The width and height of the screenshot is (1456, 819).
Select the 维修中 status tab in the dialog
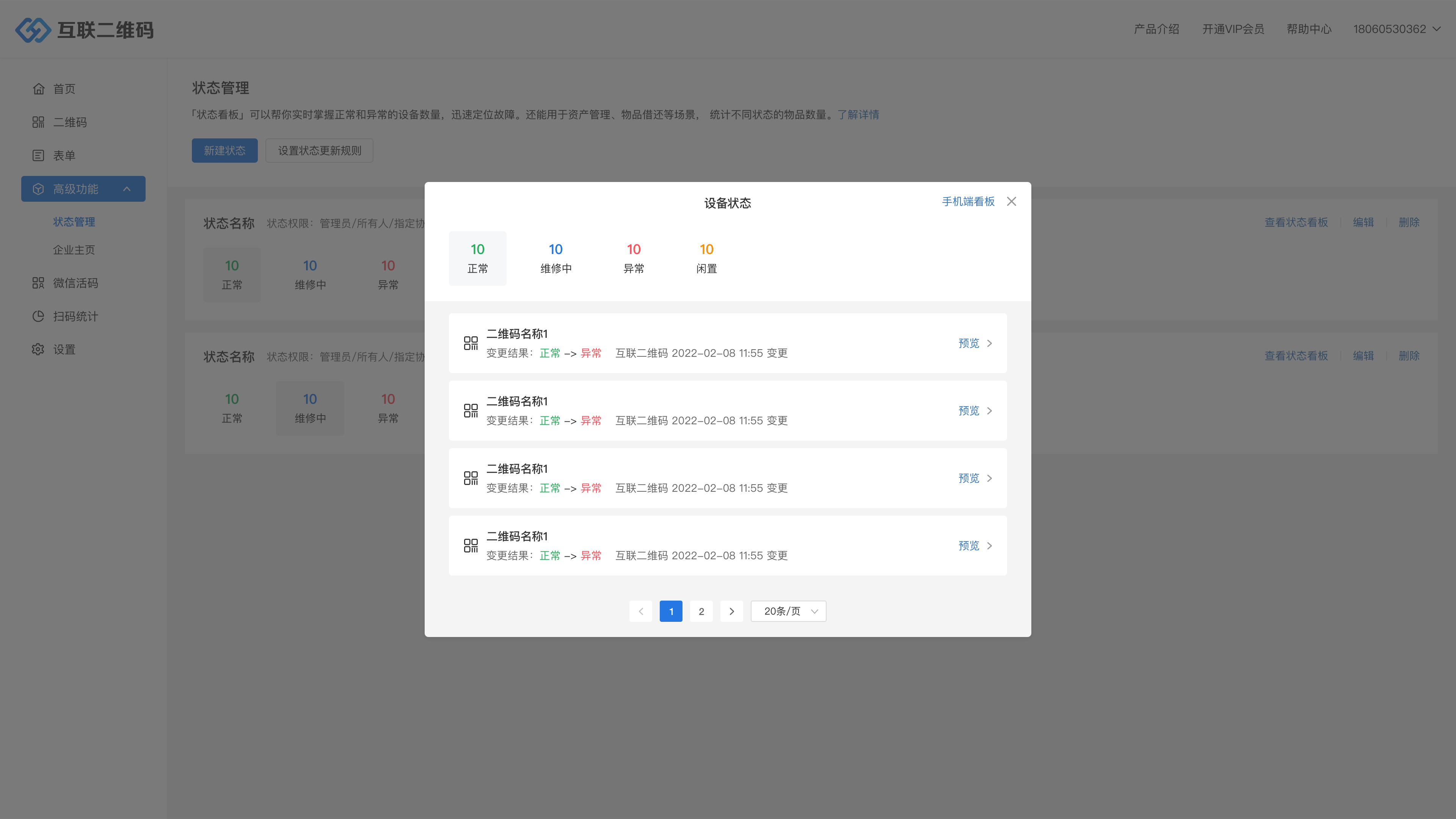[555, 258]
